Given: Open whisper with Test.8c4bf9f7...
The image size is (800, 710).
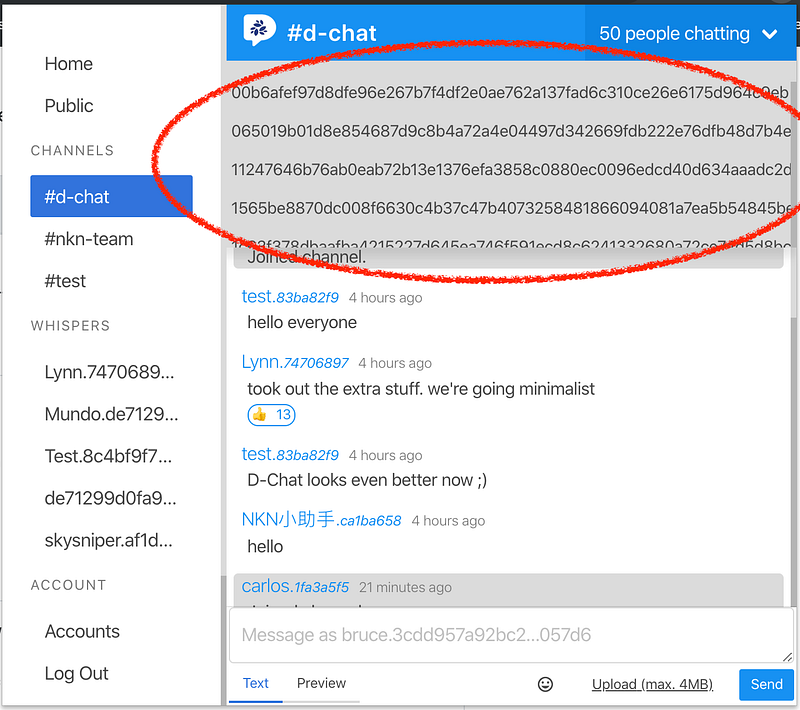Looking at the screenshot, I should pyautogui.click(x=108, y=455).
